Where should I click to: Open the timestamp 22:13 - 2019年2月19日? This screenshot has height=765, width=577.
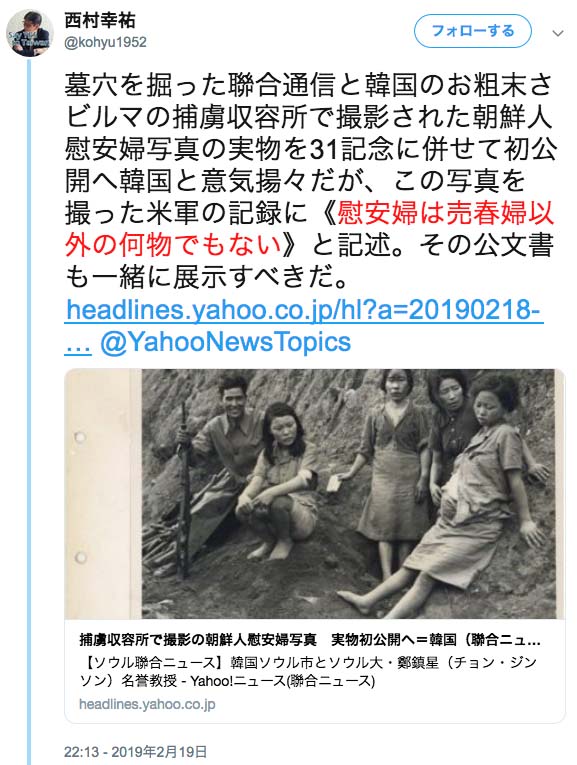click(x=136, y=751)
